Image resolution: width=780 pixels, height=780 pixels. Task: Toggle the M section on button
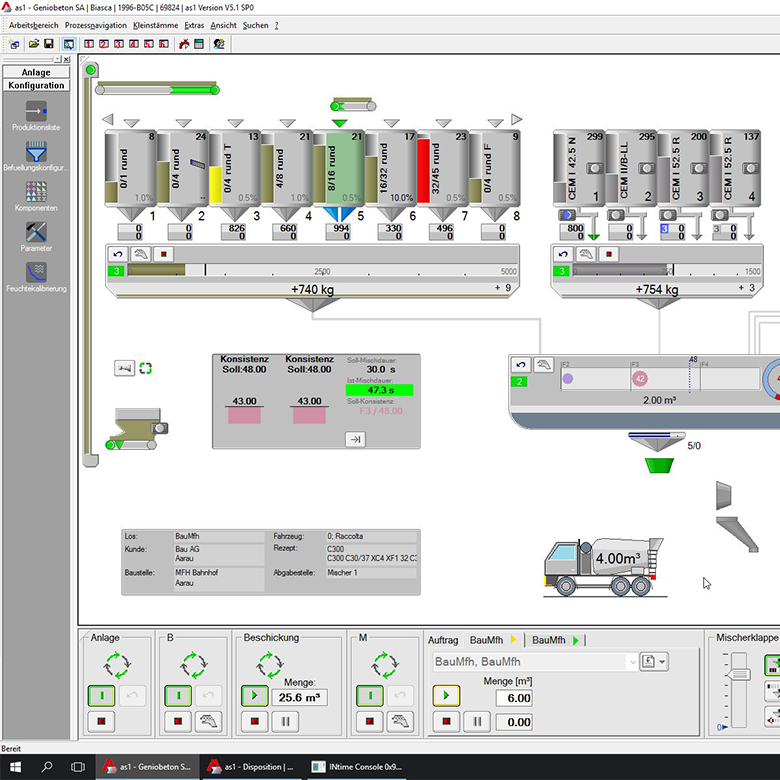(370, 695)
